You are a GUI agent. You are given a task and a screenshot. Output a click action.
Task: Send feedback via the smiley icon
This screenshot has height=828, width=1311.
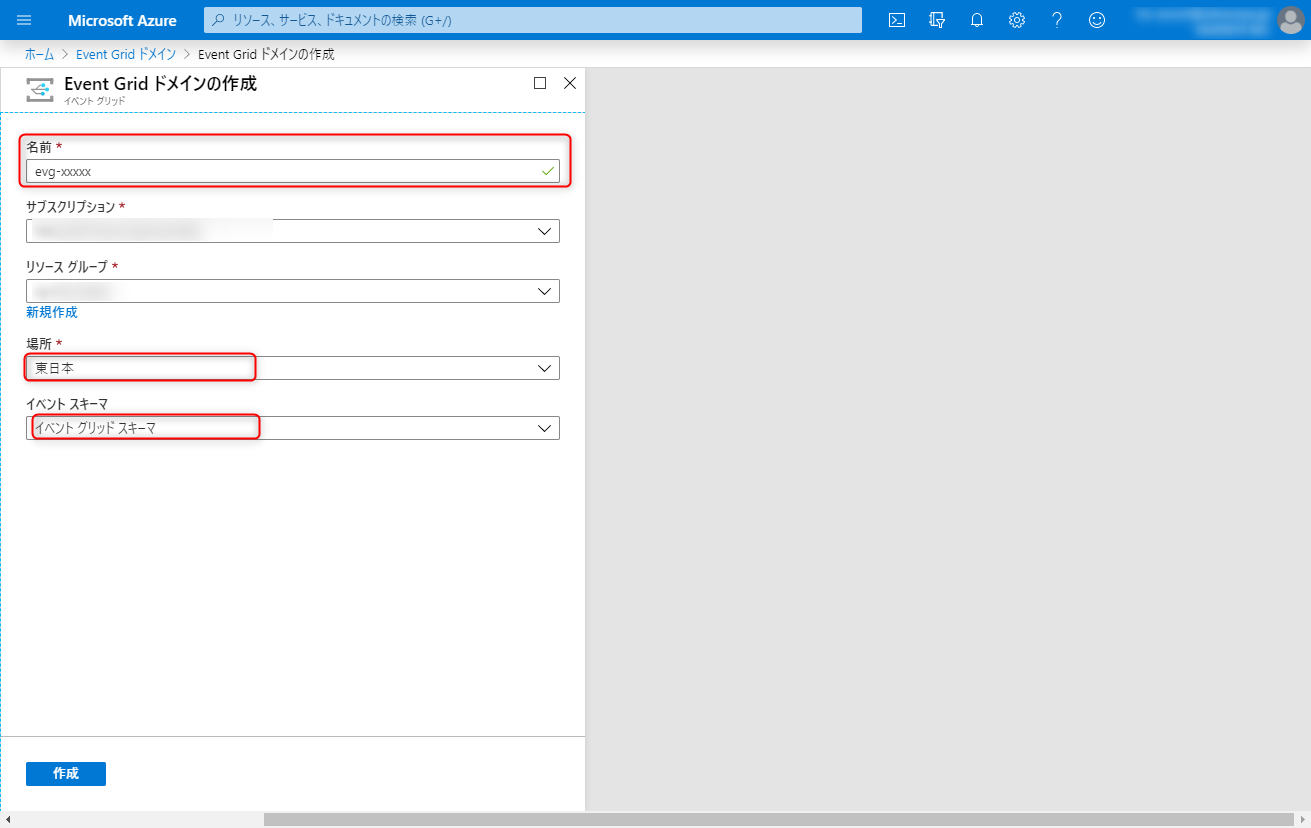tap(1097, 20)
